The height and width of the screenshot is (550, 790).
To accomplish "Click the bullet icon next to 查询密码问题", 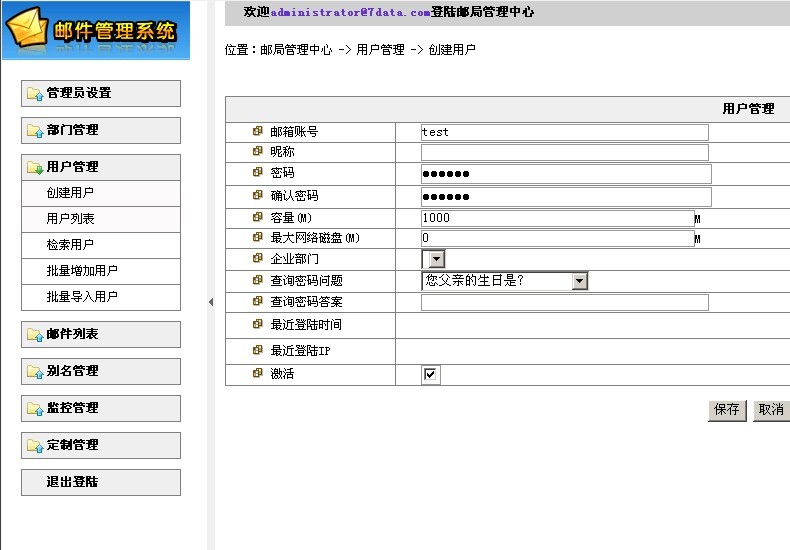I will 257,280.
